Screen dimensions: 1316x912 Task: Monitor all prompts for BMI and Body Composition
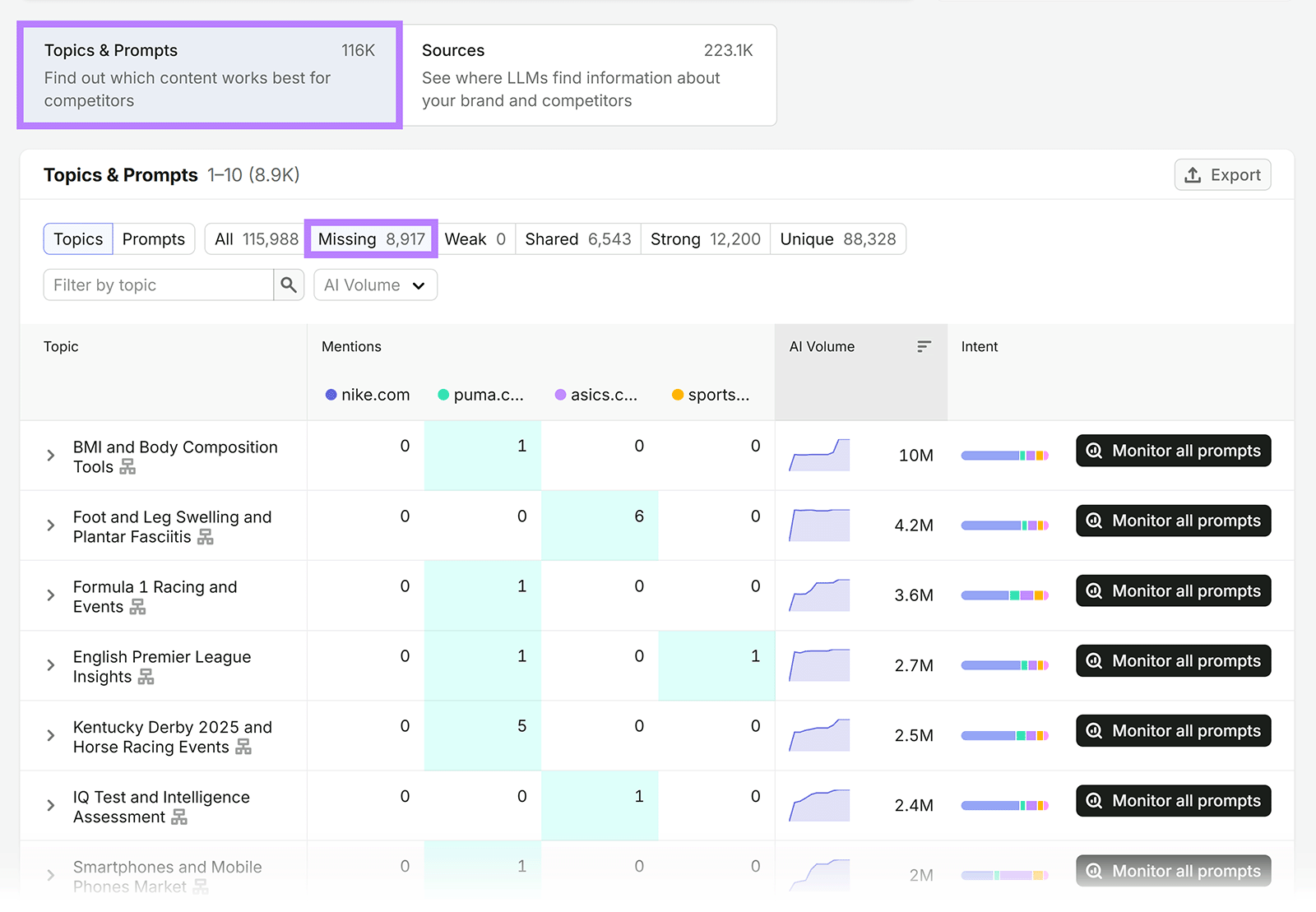click(x=1174, y=451)
